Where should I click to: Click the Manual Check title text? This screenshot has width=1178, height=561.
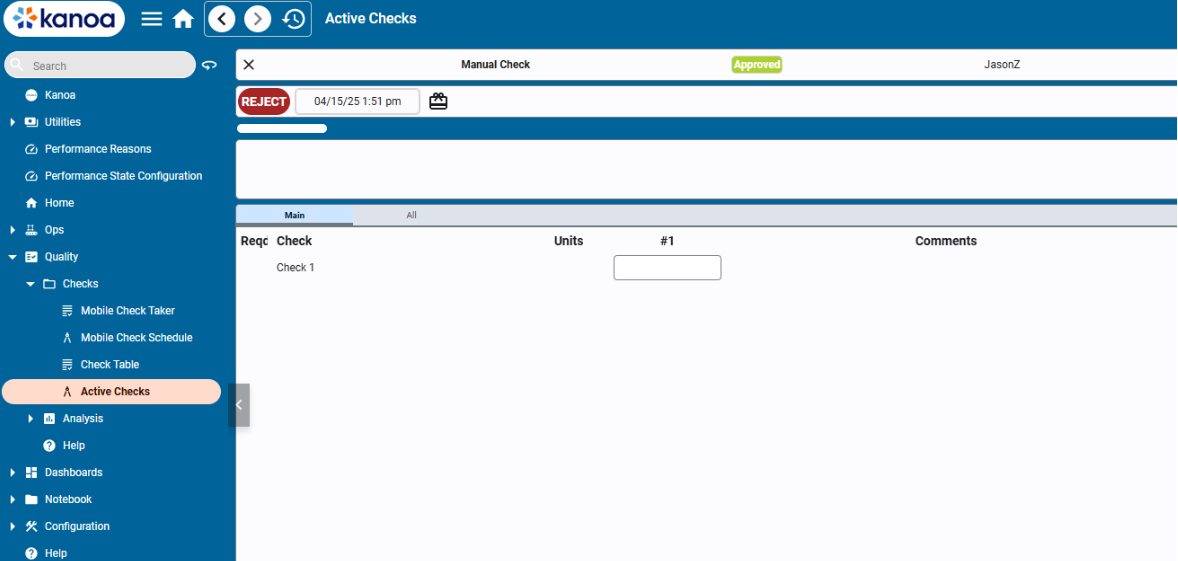pyautogui.click(x=495, y=65)
